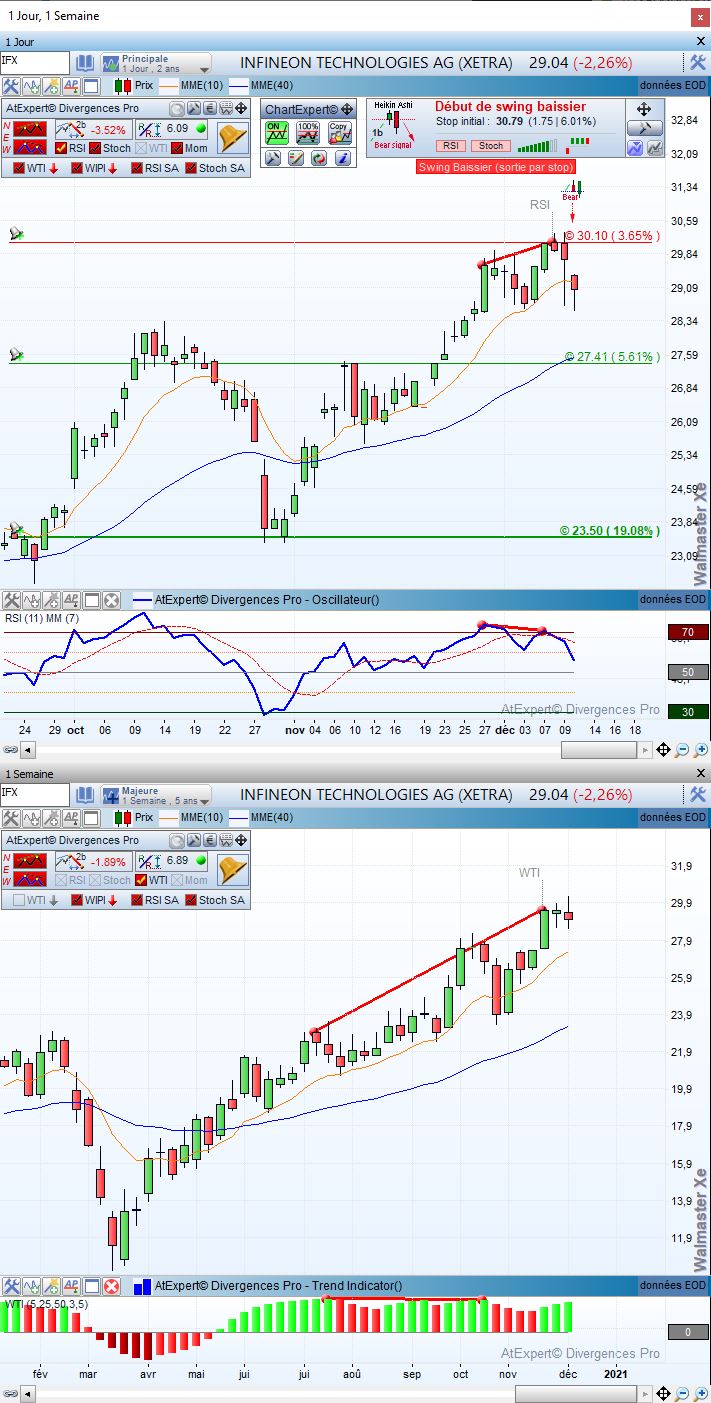711x1403 pixels.
Task: Zoom in weekly chart with plus magnifier
Action: click(699, 1394)
